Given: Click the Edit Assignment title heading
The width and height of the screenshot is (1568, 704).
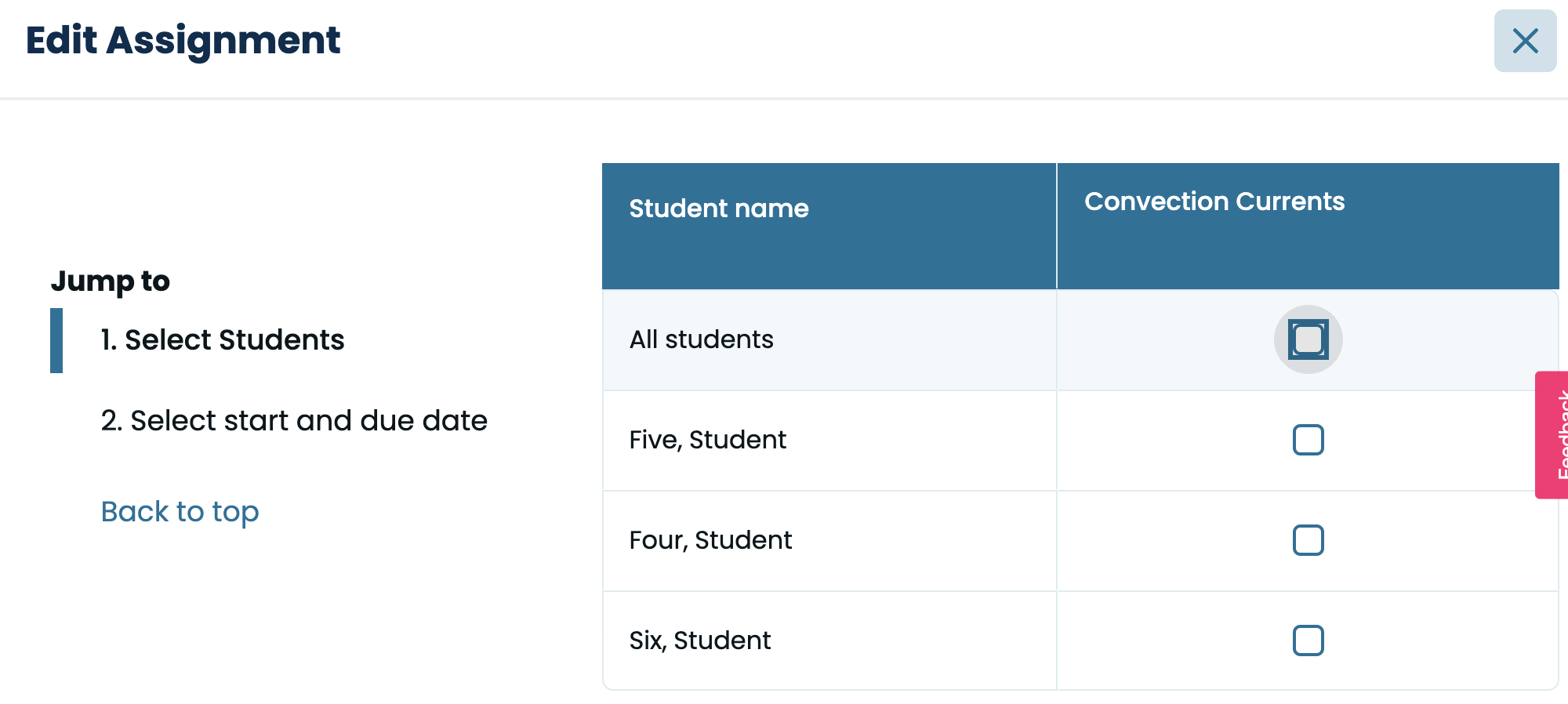Looking at the screenshot, I should (183, 41).
